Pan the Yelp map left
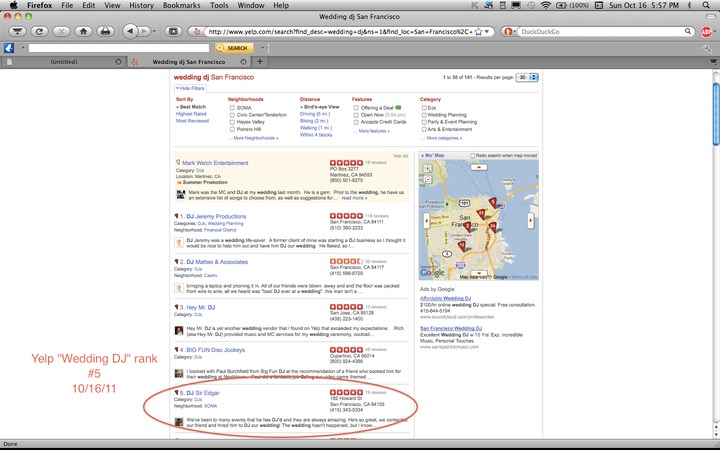The width and height of the screenshot is (720, 450). (x=427, y=220)
